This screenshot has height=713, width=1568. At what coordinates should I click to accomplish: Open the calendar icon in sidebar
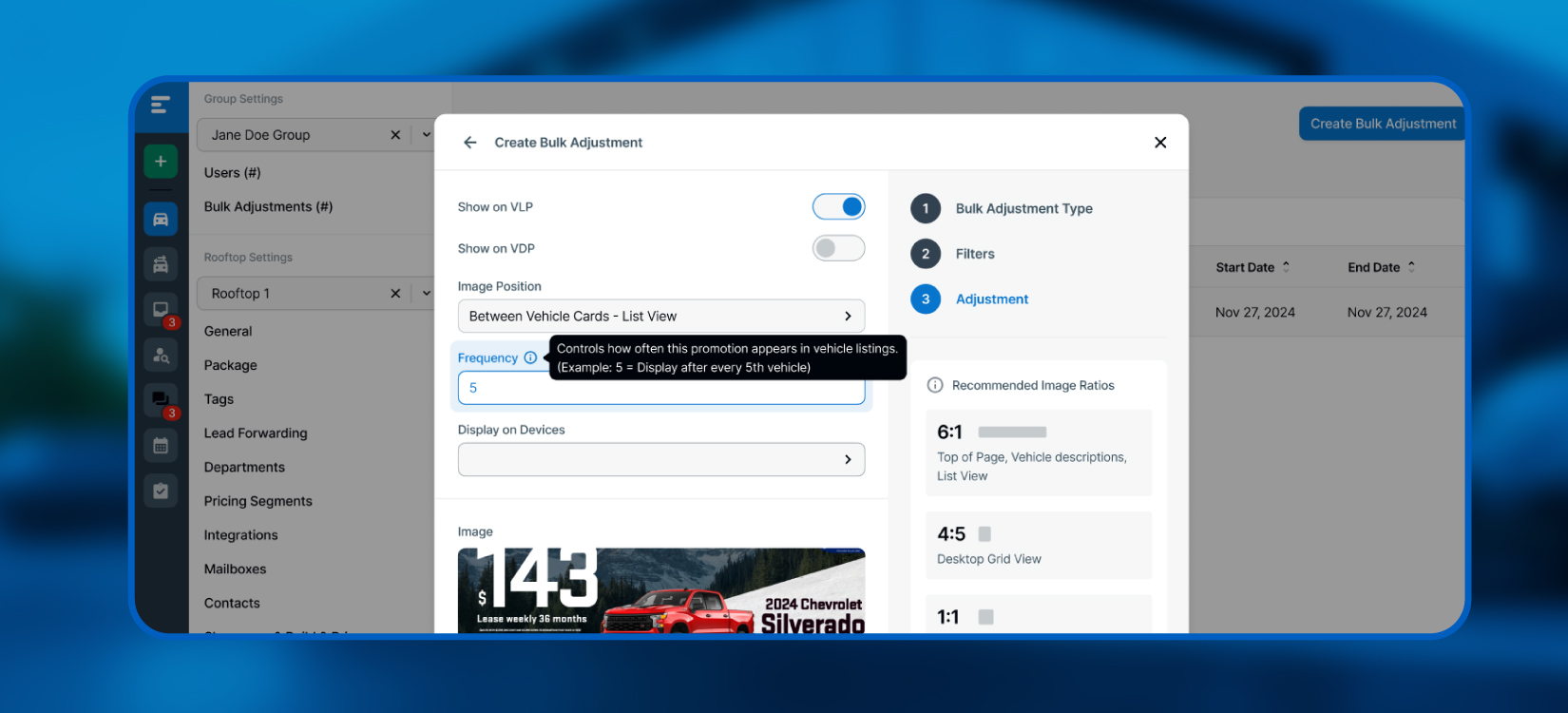(x=161, y=445)
